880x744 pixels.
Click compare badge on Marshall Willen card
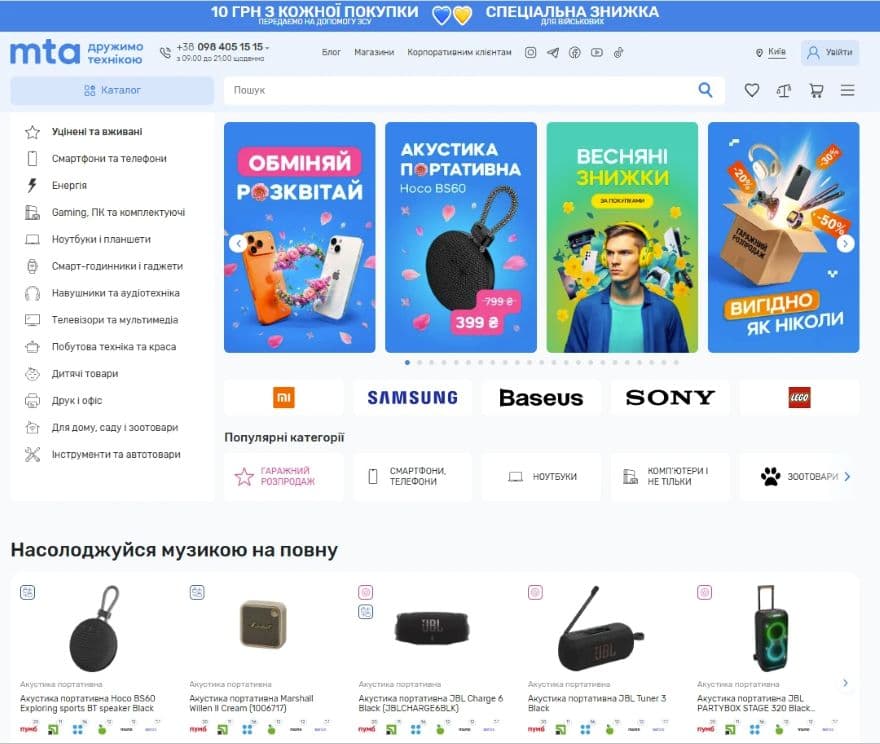click(197, 592)
